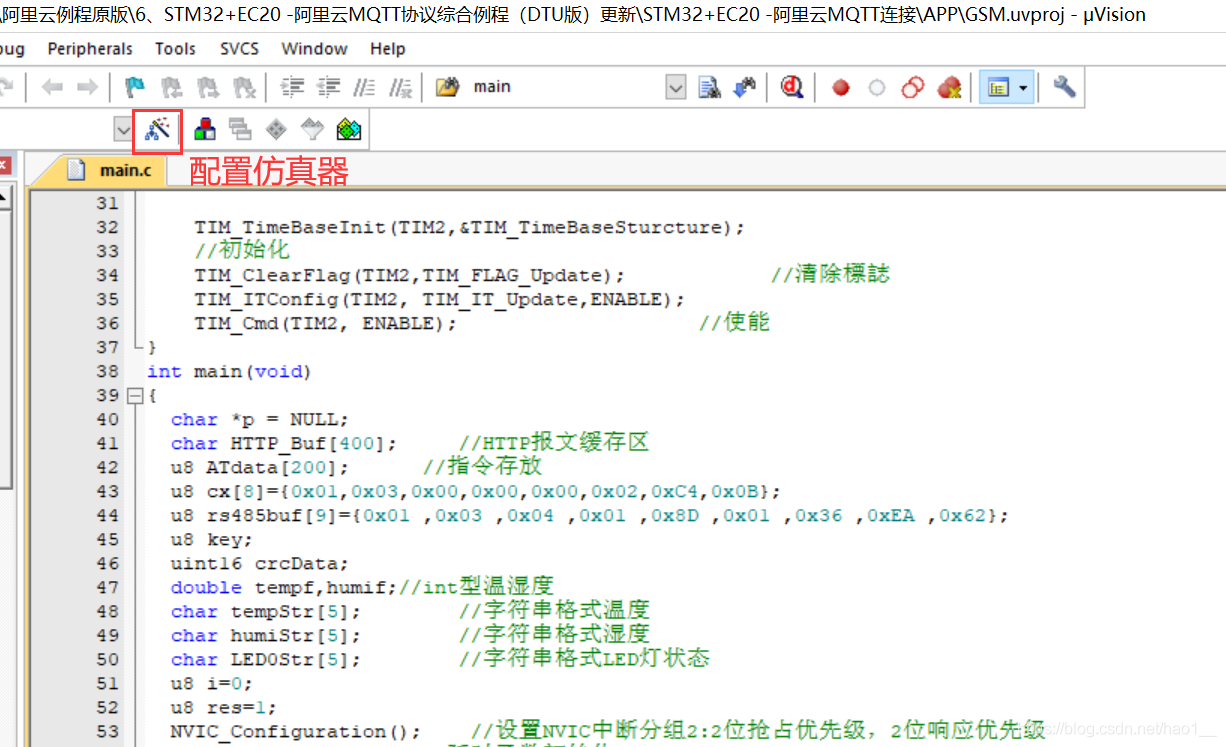Open the Help menu
Screen dimensions: 1226x747
pyautogui.click(x=388, y=48)
